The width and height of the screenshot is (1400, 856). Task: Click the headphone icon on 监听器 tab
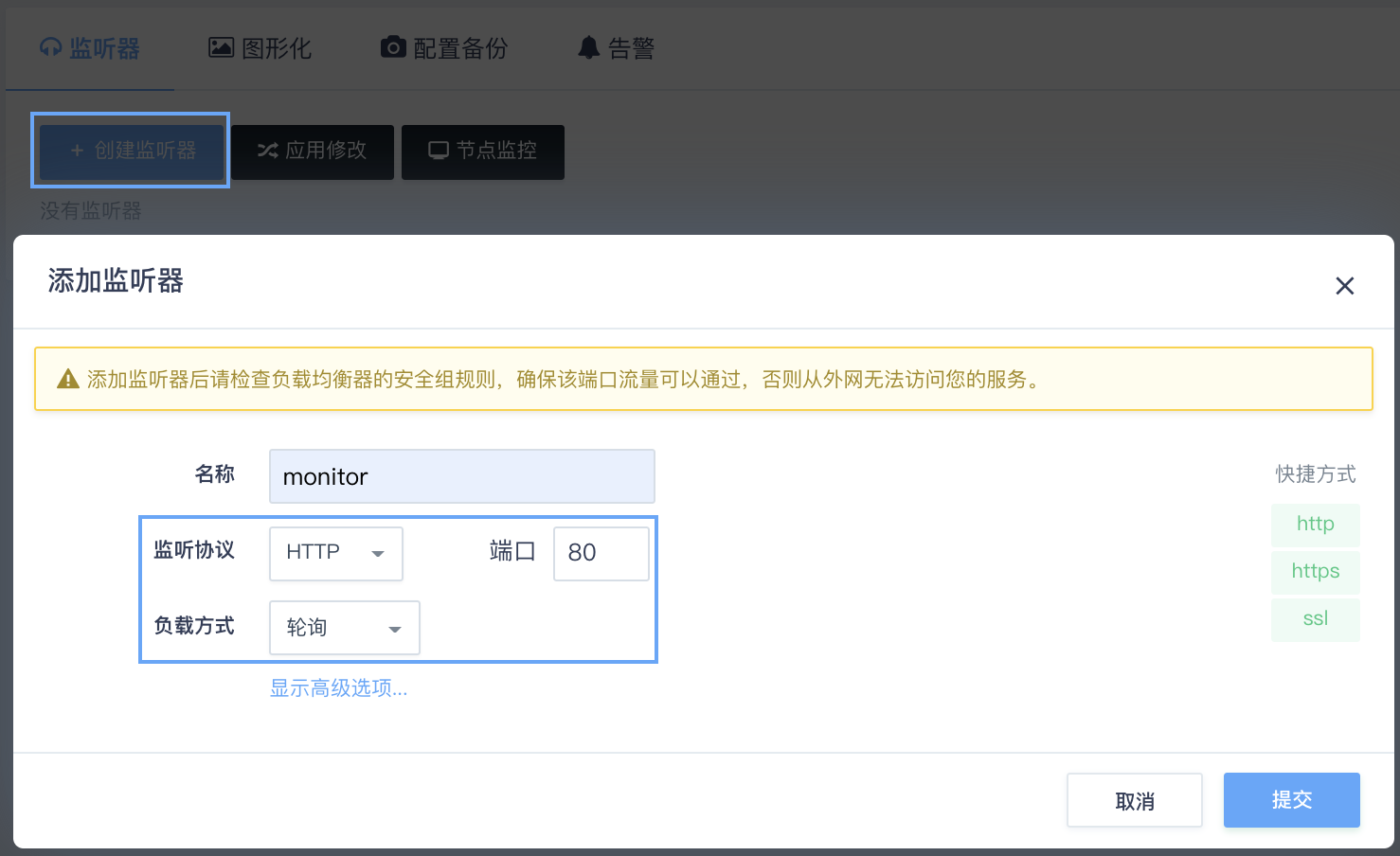click(50, 48)
